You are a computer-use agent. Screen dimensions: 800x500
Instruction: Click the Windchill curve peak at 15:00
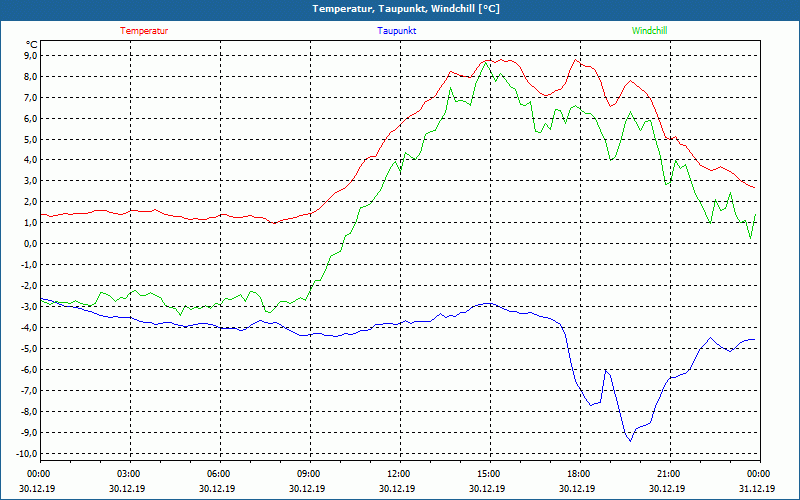pyautogui.click(x=485, y=63)
